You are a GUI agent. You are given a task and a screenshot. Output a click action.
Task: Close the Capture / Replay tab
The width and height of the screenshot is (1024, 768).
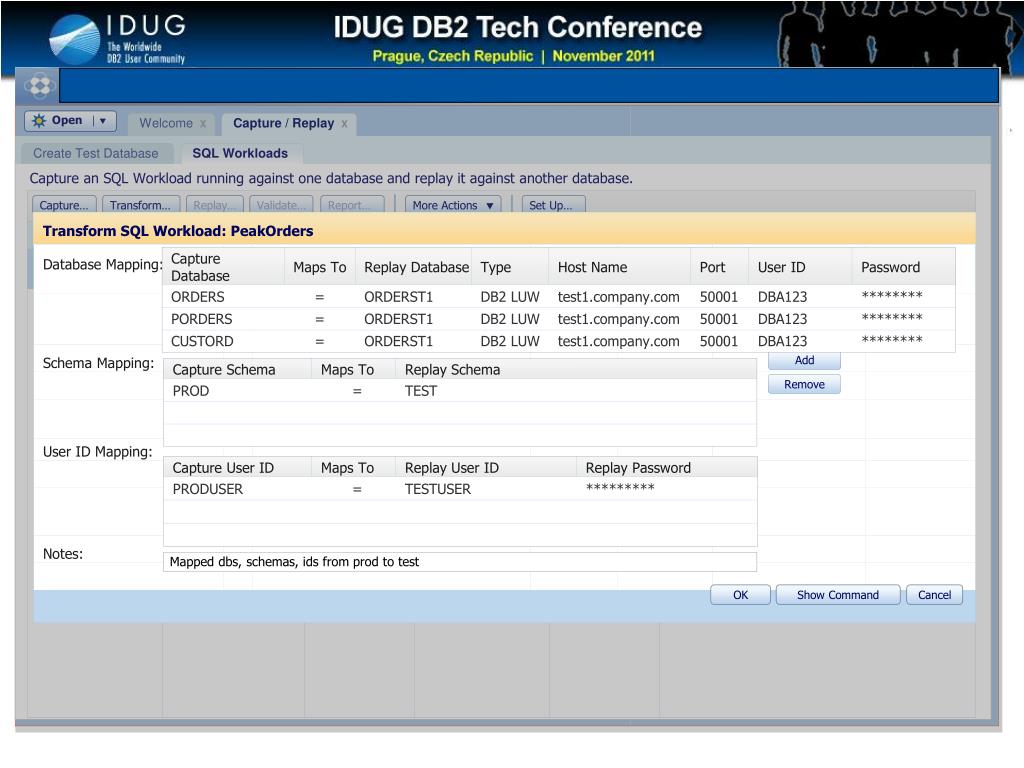(344, 123)
